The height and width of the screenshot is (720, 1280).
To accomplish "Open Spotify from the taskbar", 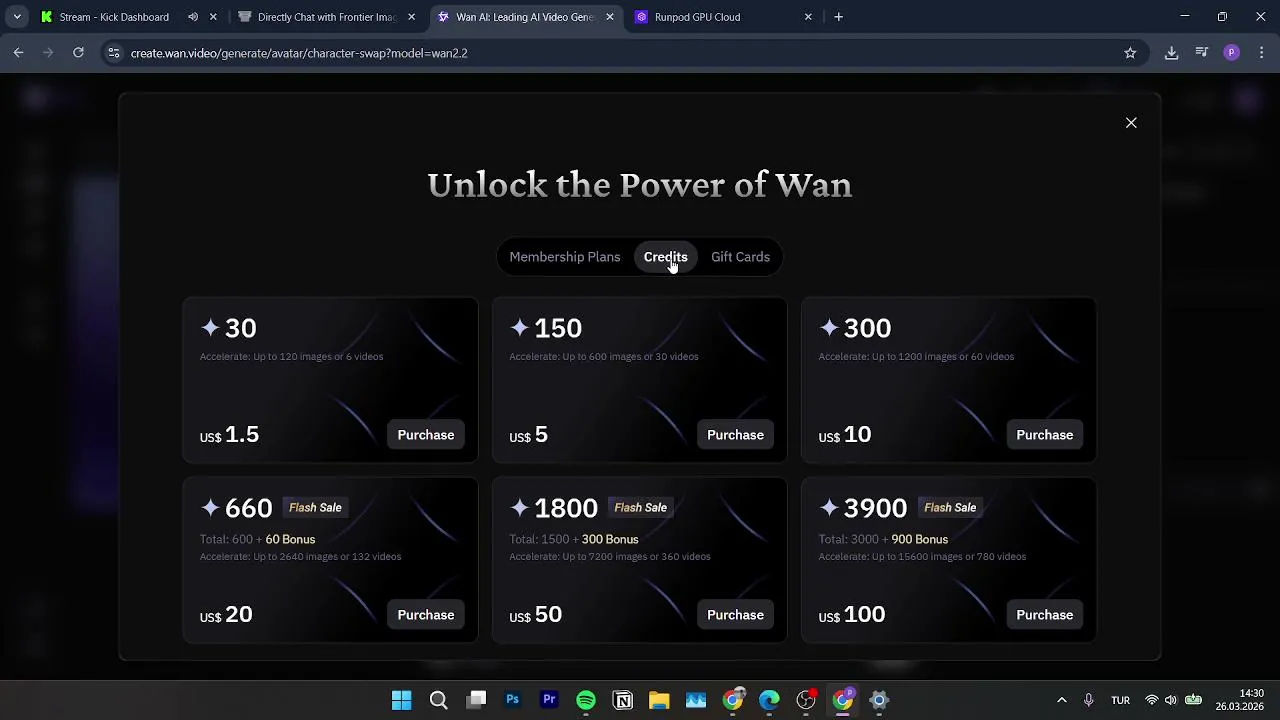I will [x=586, y=700].
